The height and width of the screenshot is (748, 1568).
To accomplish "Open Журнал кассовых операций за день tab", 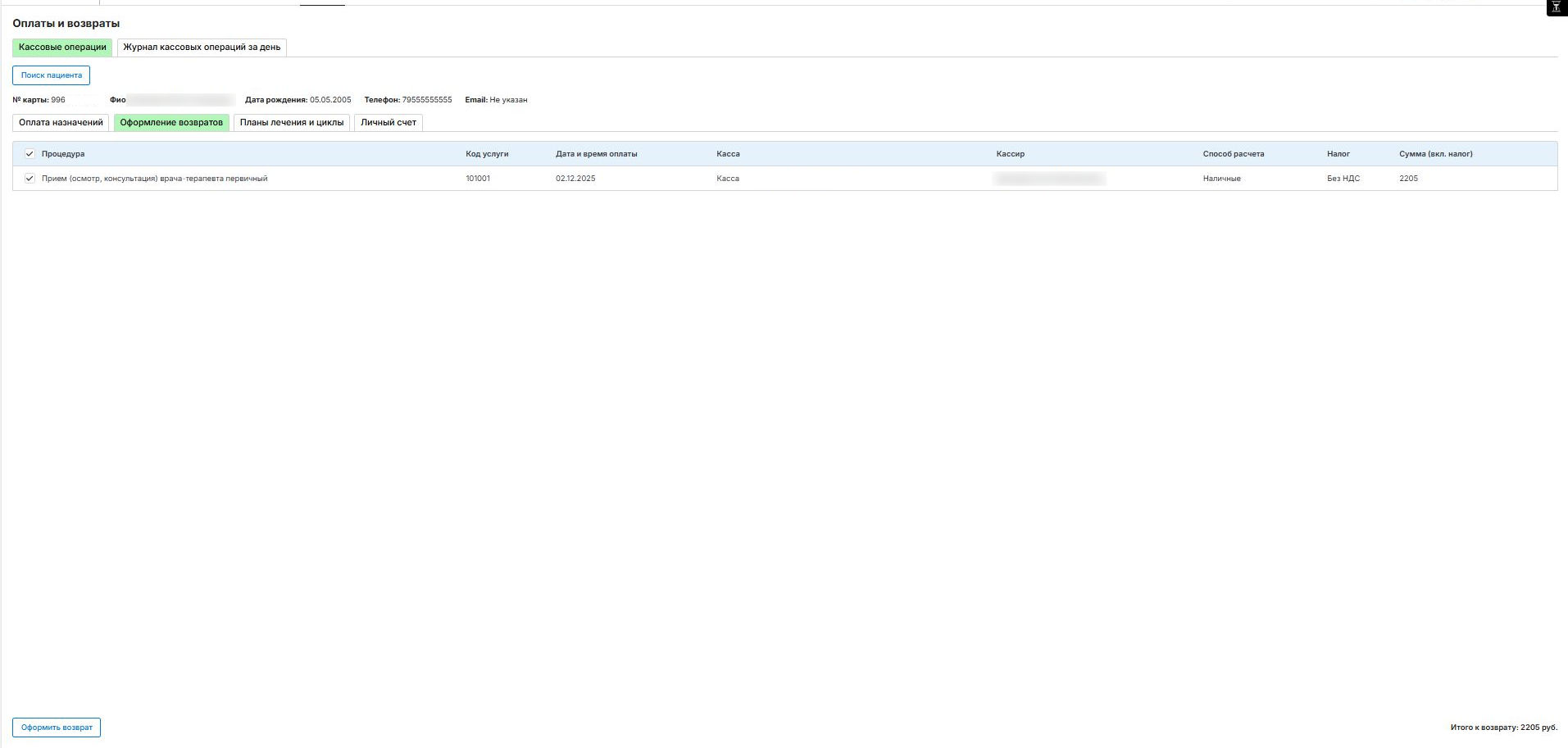I will [x=202, y=48].
